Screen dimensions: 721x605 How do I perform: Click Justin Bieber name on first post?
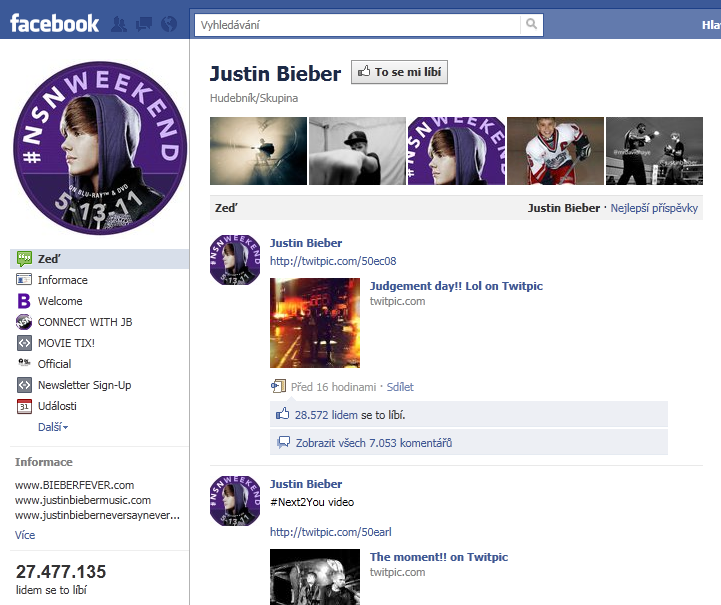click(306, 243)
